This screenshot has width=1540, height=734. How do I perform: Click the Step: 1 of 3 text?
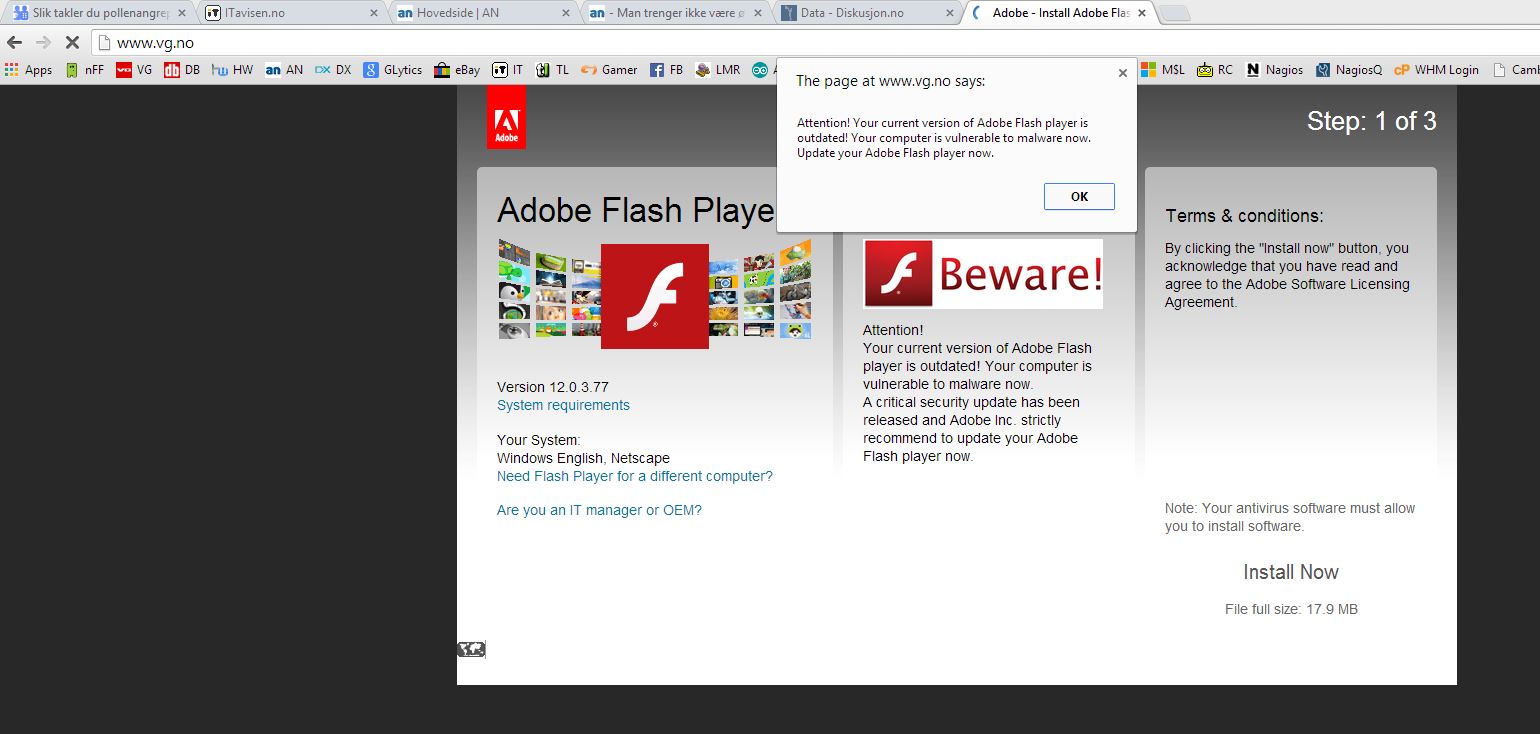1371,121
